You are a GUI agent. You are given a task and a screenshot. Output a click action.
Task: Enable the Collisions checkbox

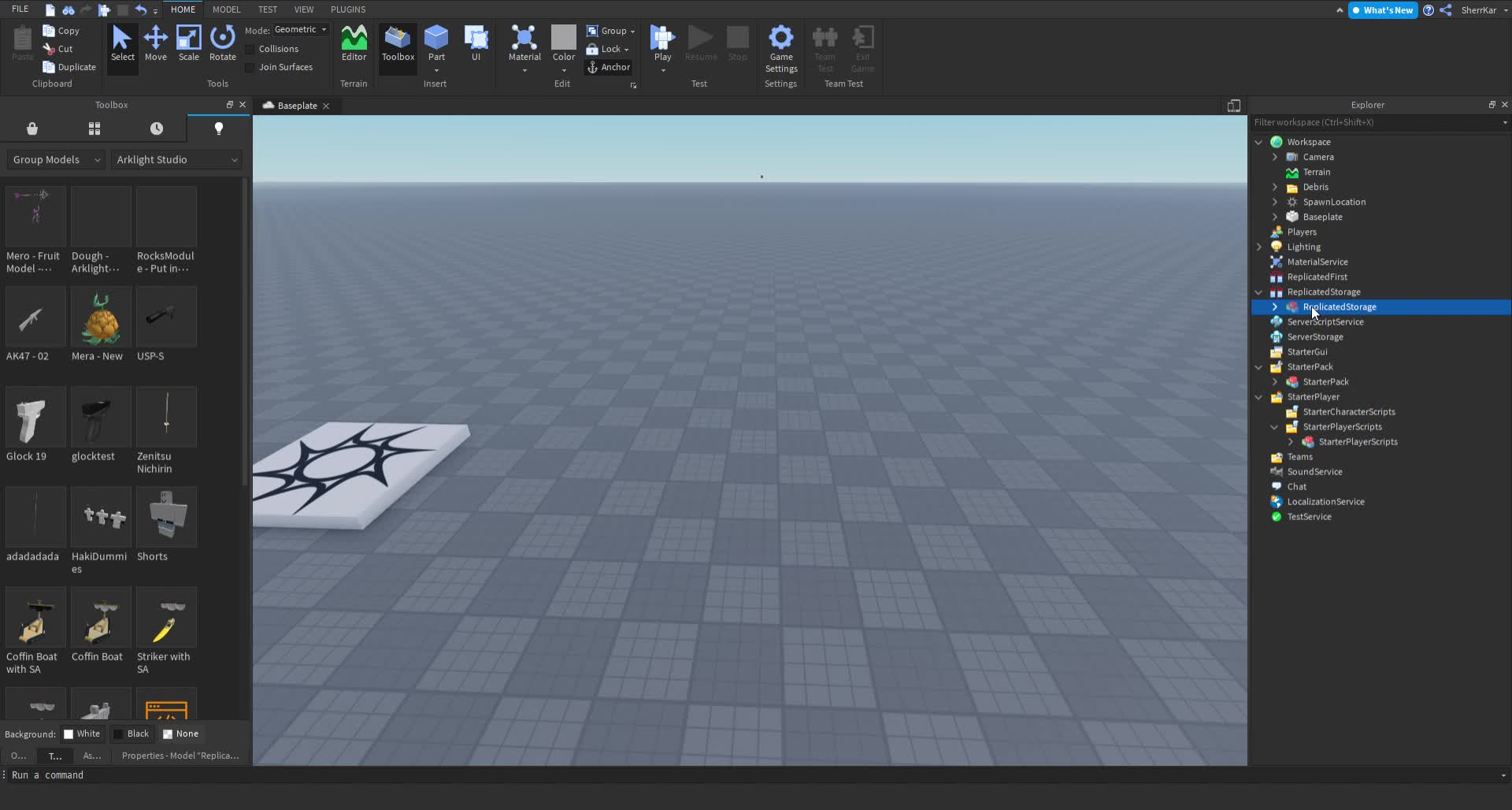coord(249,49)
